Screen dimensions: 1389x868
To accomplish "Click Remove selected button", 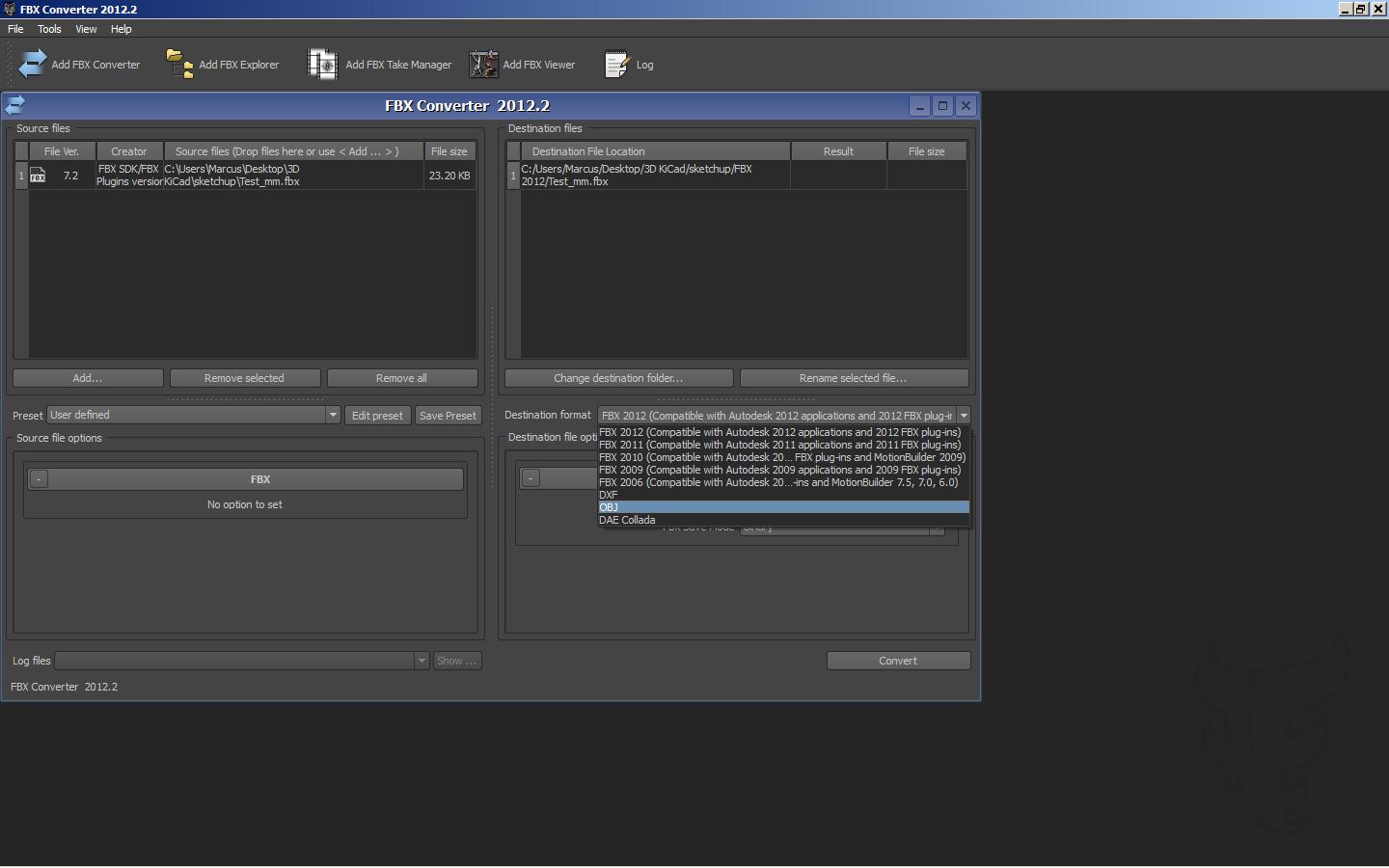I will click(244, 378).
